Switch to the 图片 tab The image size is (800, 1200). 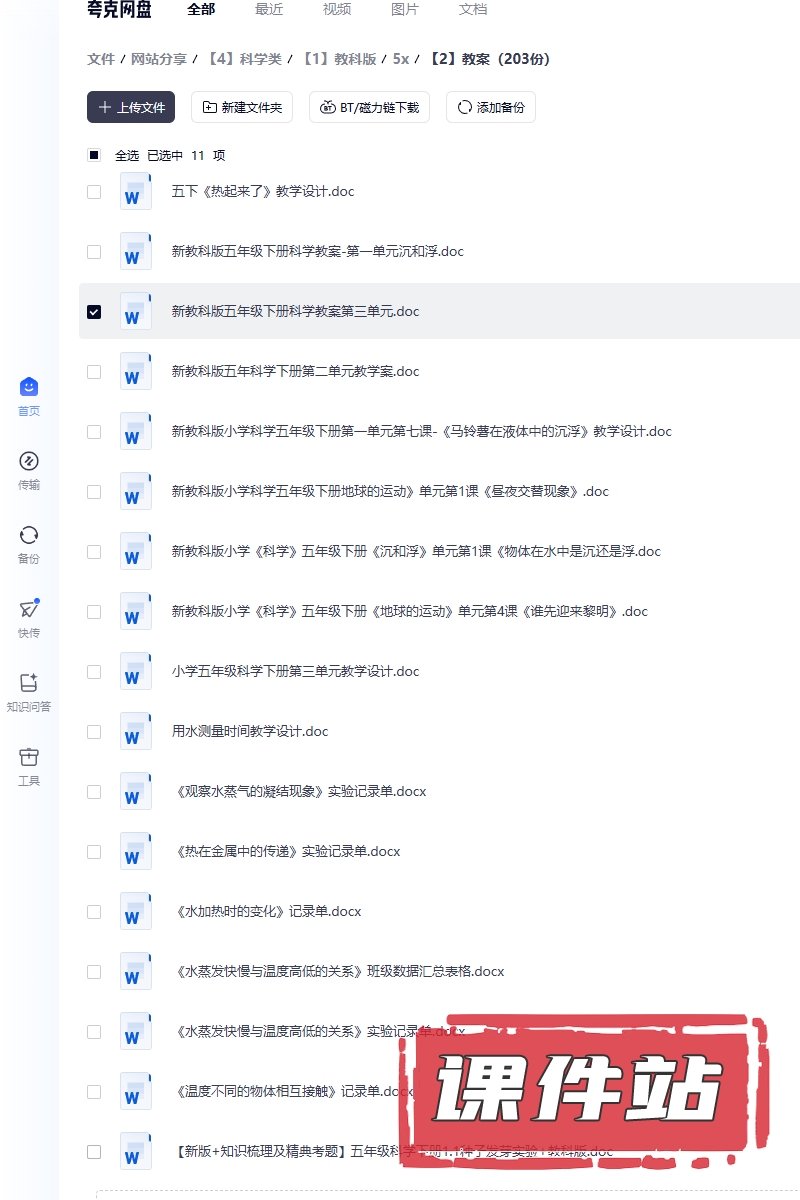point(405,9)
